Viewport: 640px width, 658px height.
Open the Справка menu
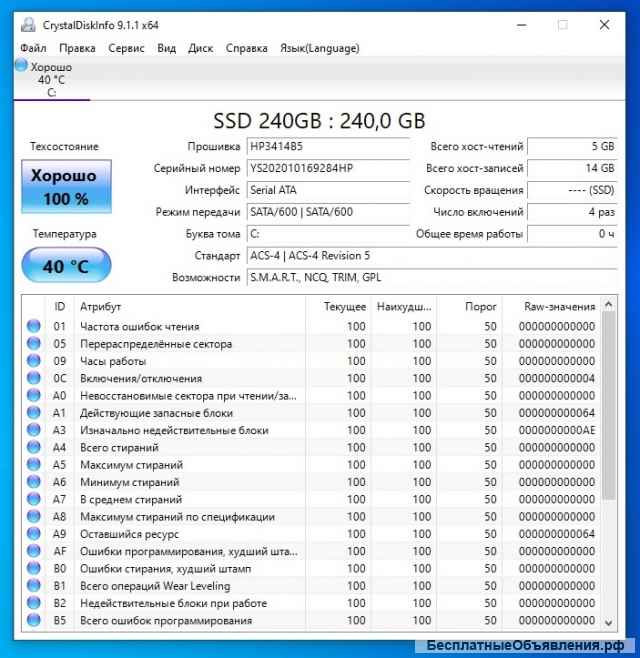[x=247, y=48]
